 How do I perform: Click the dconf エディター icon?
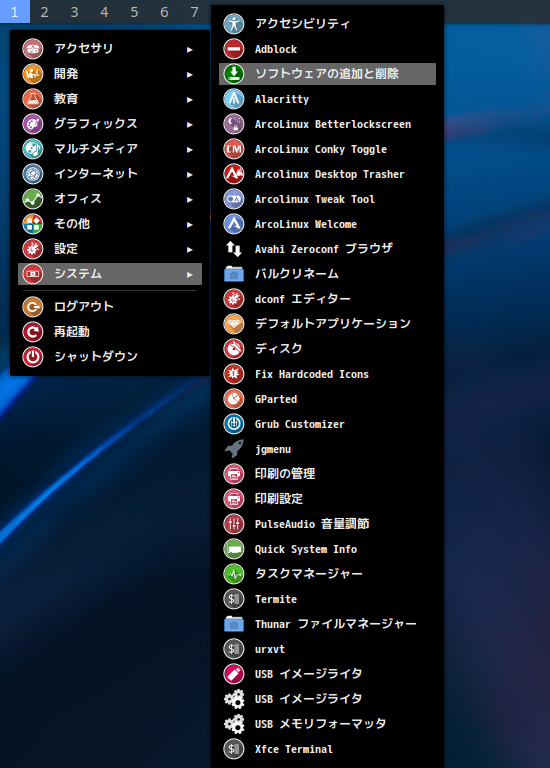coord(234,299)
